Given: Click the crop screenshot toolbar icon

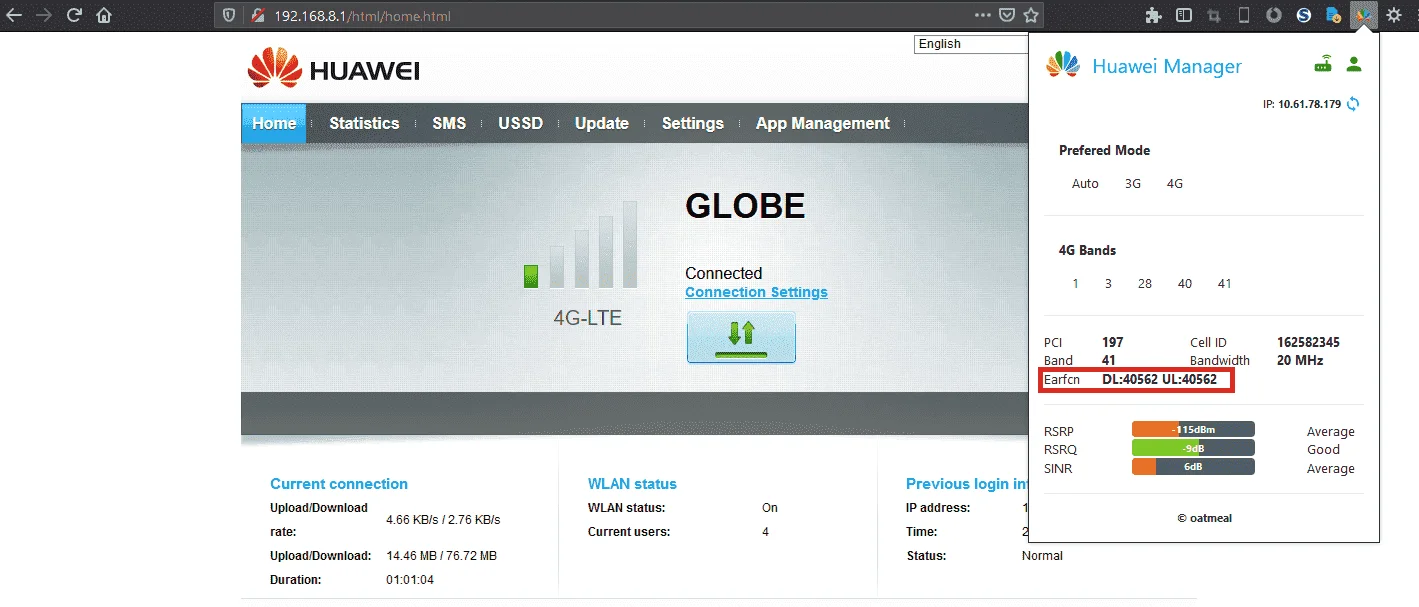Looking at the screenshot, I should click(x=1214, y=15).
